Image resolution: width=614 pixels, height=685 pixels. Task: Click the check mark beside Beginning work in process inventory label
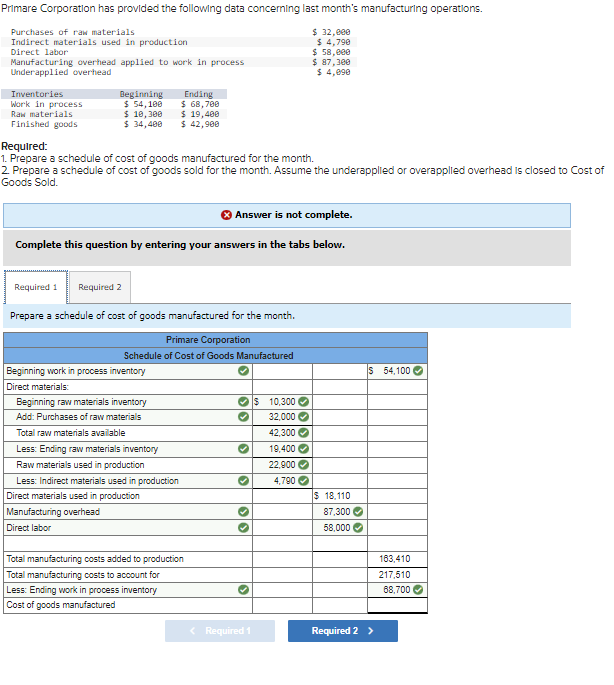click(x=243, y=371)
